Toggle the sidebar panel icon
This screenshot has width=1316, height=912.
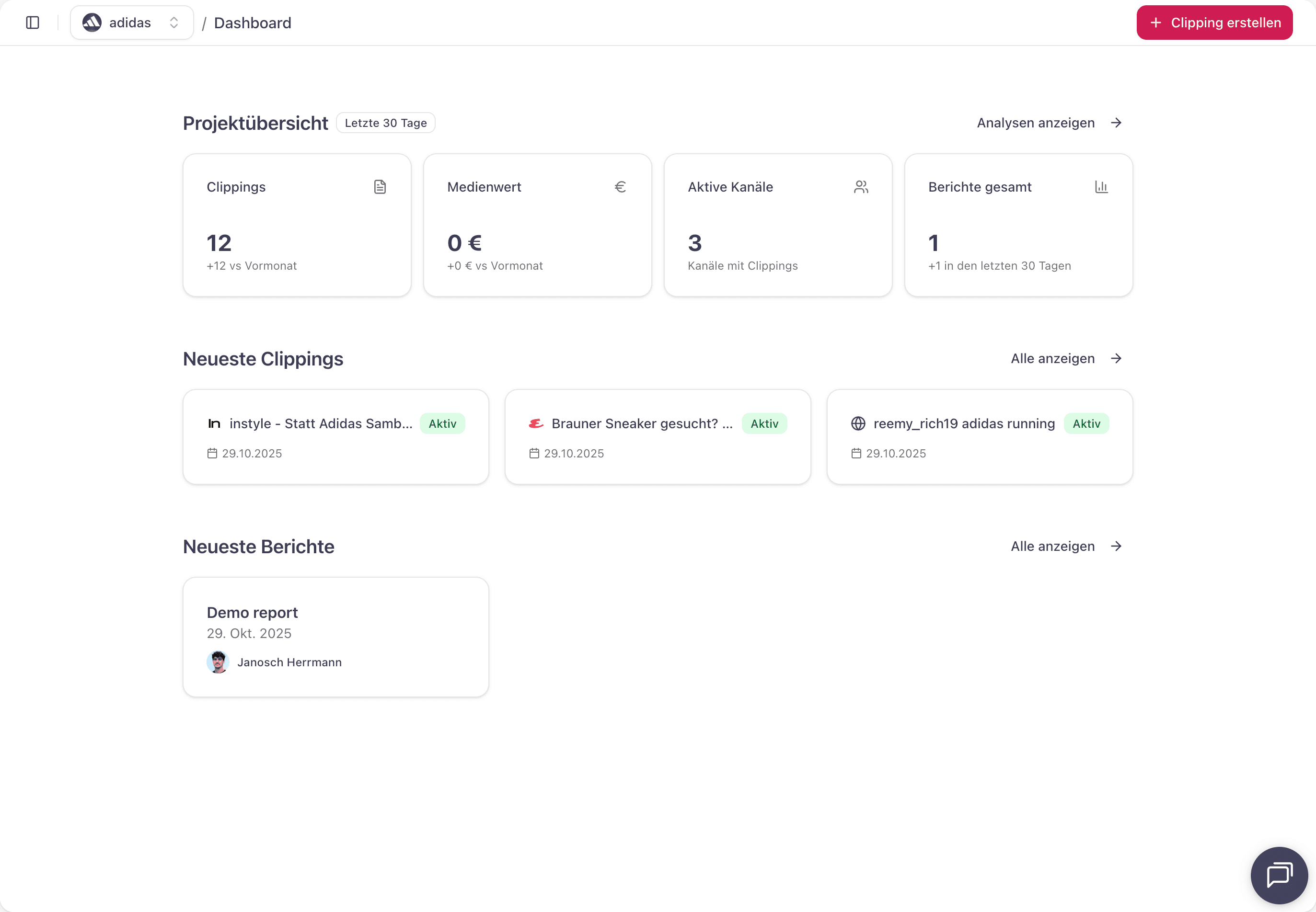(33, 23)
